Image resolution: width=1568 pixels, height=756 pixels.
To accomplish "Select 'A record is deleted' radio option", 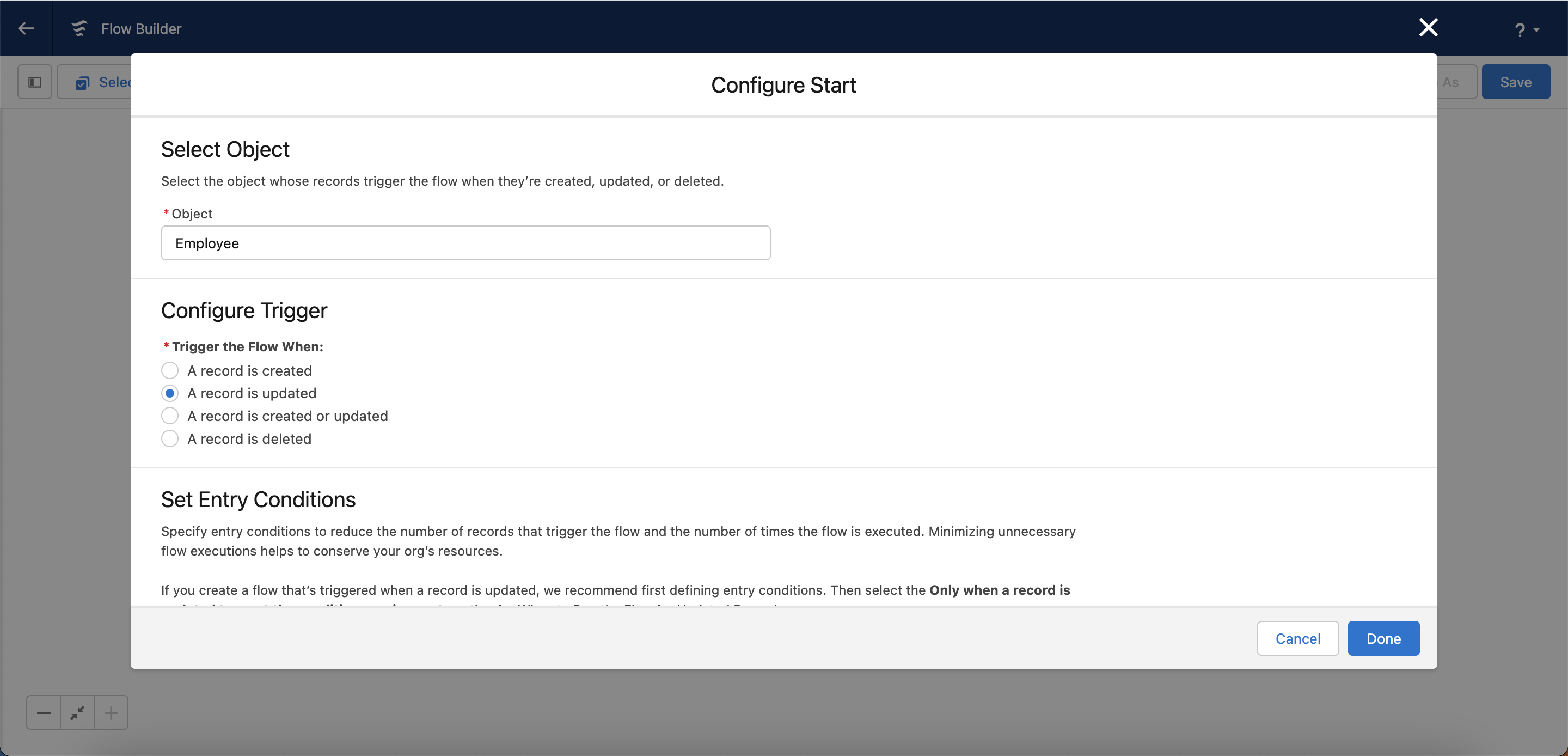I will pyautogui.click(x=170, y=438).
